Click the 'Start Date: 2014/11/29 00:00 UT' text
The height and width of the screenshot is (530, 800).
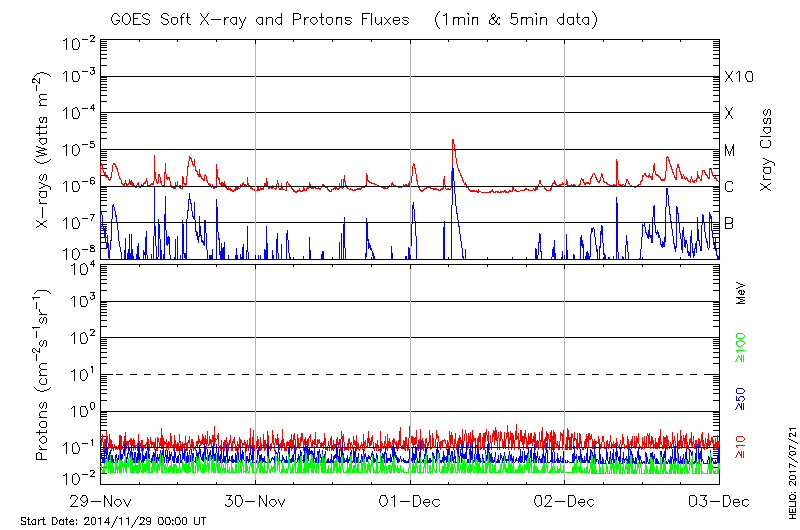pos(113,521)
